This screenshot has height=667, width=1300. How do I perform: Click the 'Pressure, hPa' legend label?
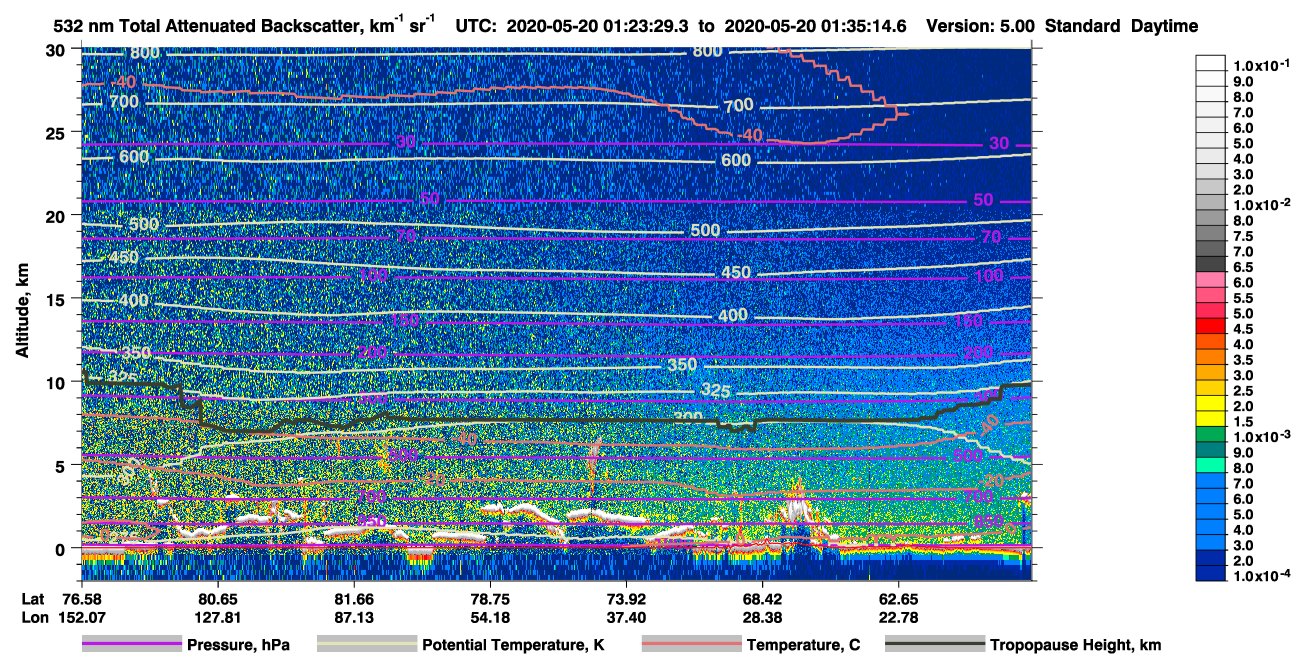[238, 646]
